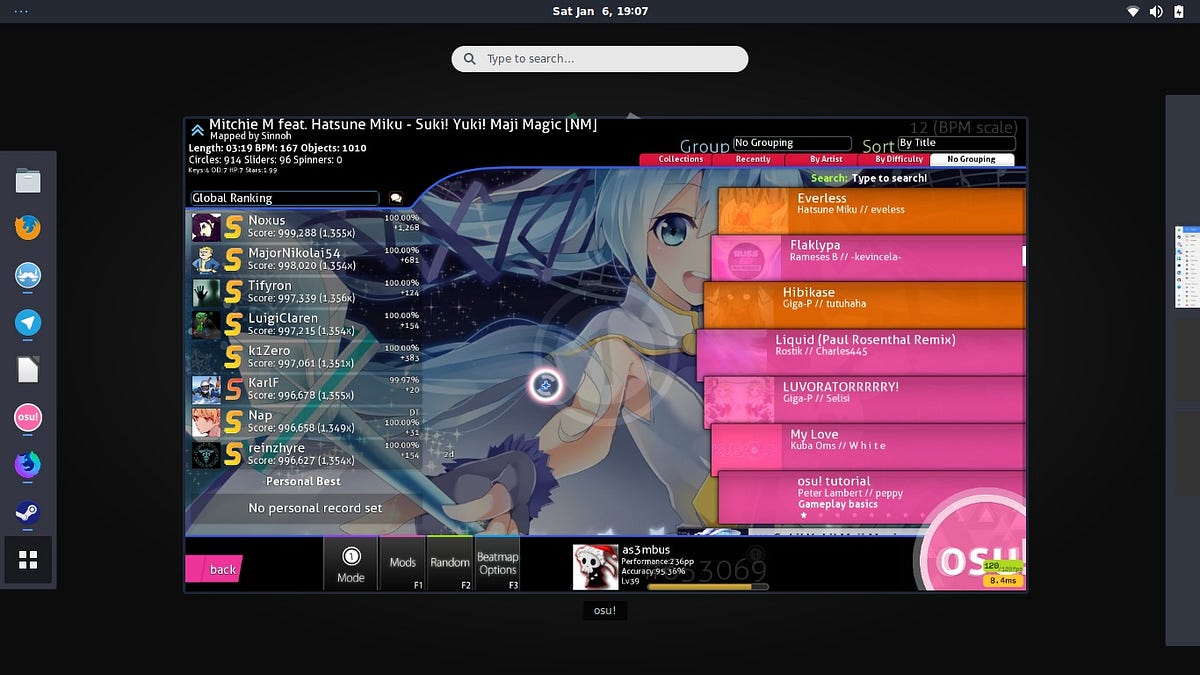Show all applications grid
Screen dimensions: 1200x675
coord(28,560)
